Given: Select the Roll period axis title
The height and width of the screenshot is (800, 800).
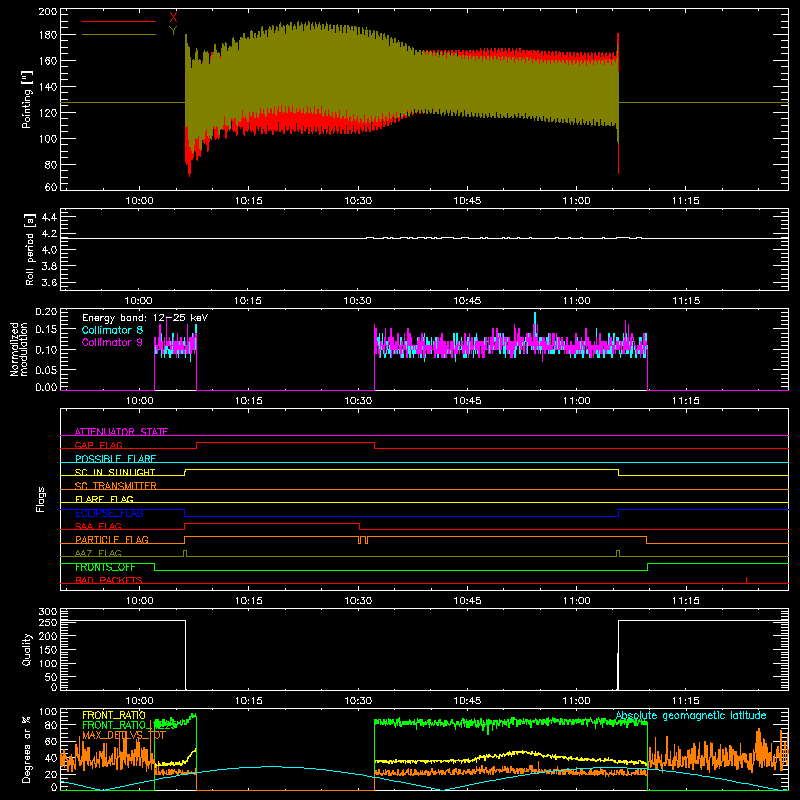Looking at the screenshot, I should click(x=30, y=249).
